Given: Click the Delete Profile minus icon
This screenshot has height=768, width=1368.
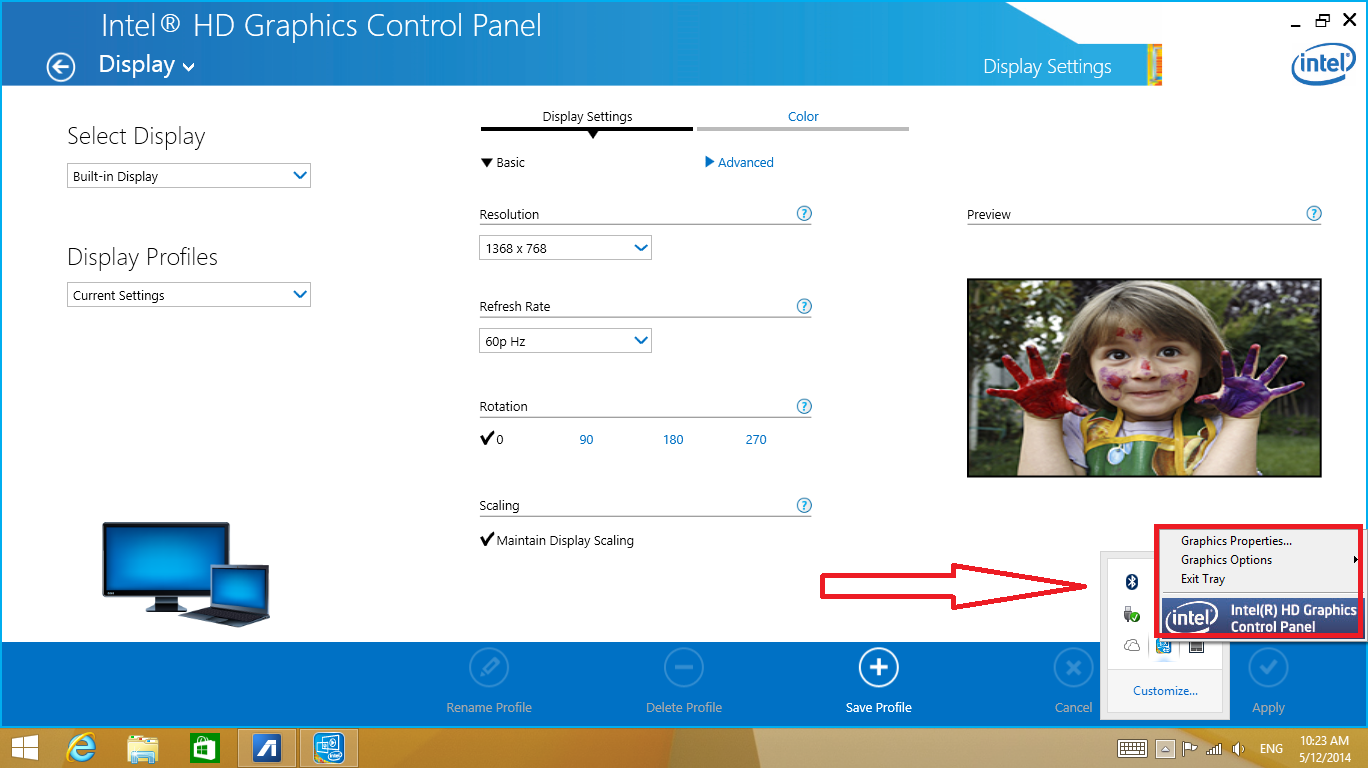Looking at the screenshot, I should click(684, 668).
